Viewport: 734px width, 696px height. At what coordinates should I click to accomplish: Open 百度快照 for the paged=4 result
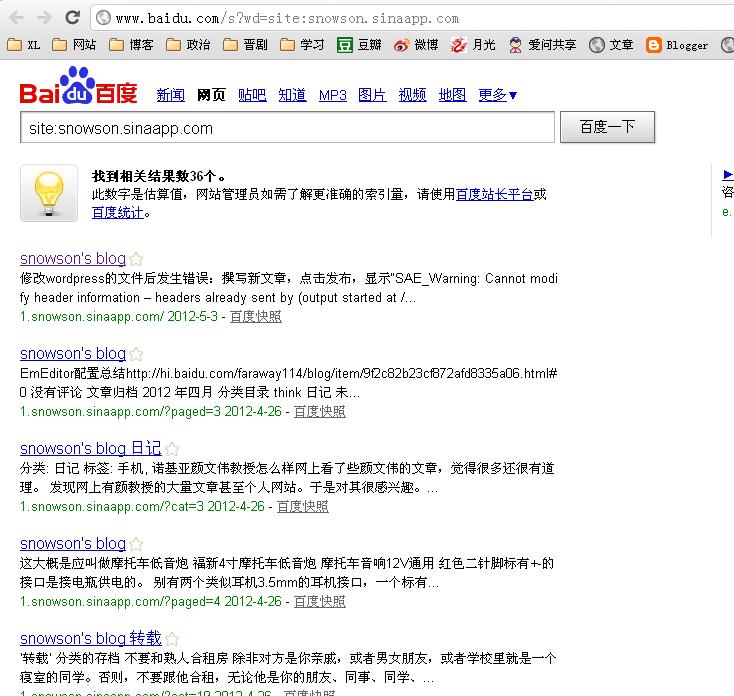click(x=320, y=602)
